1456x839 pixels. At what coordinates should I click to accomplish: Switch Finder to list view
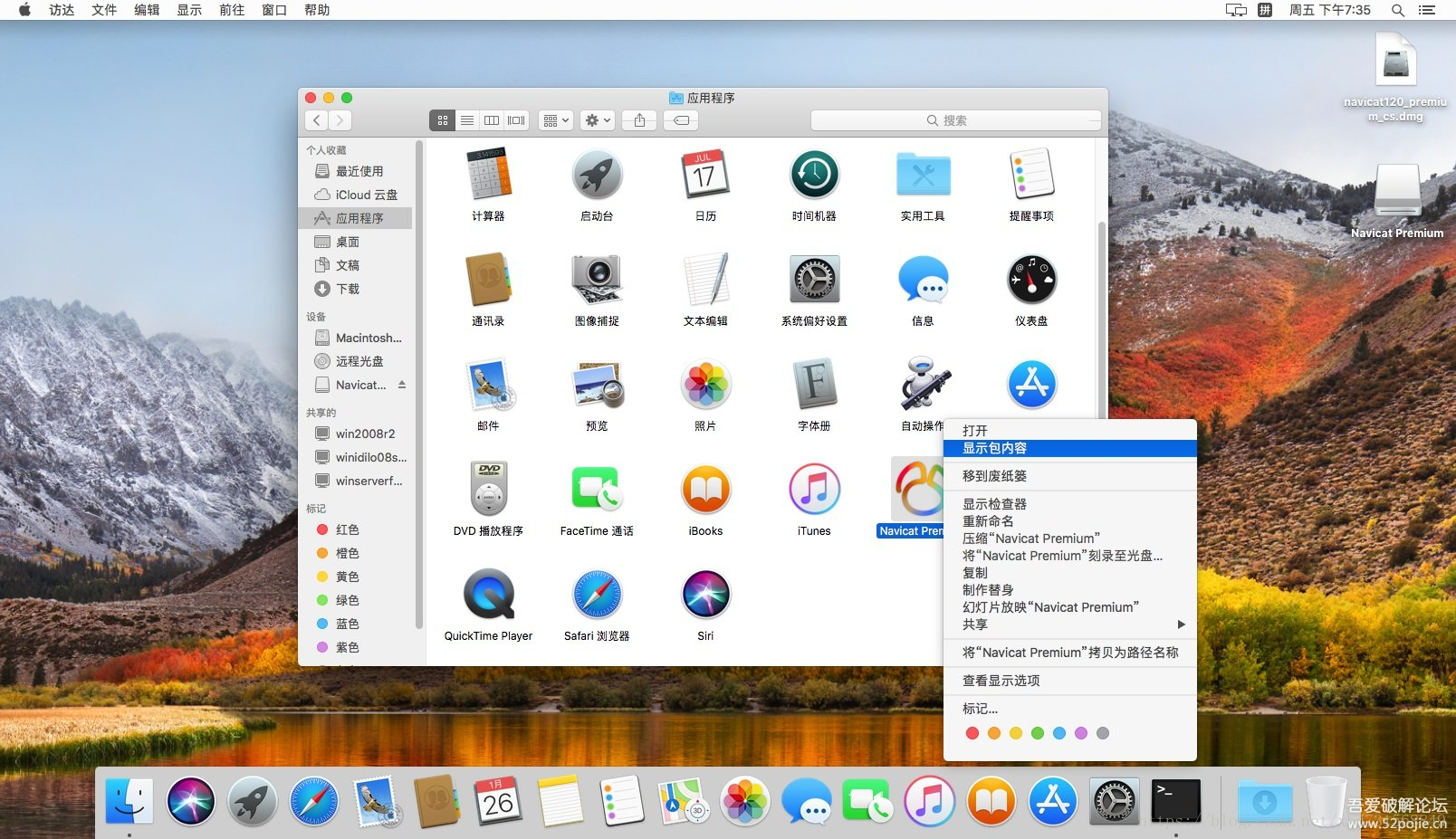466,120
